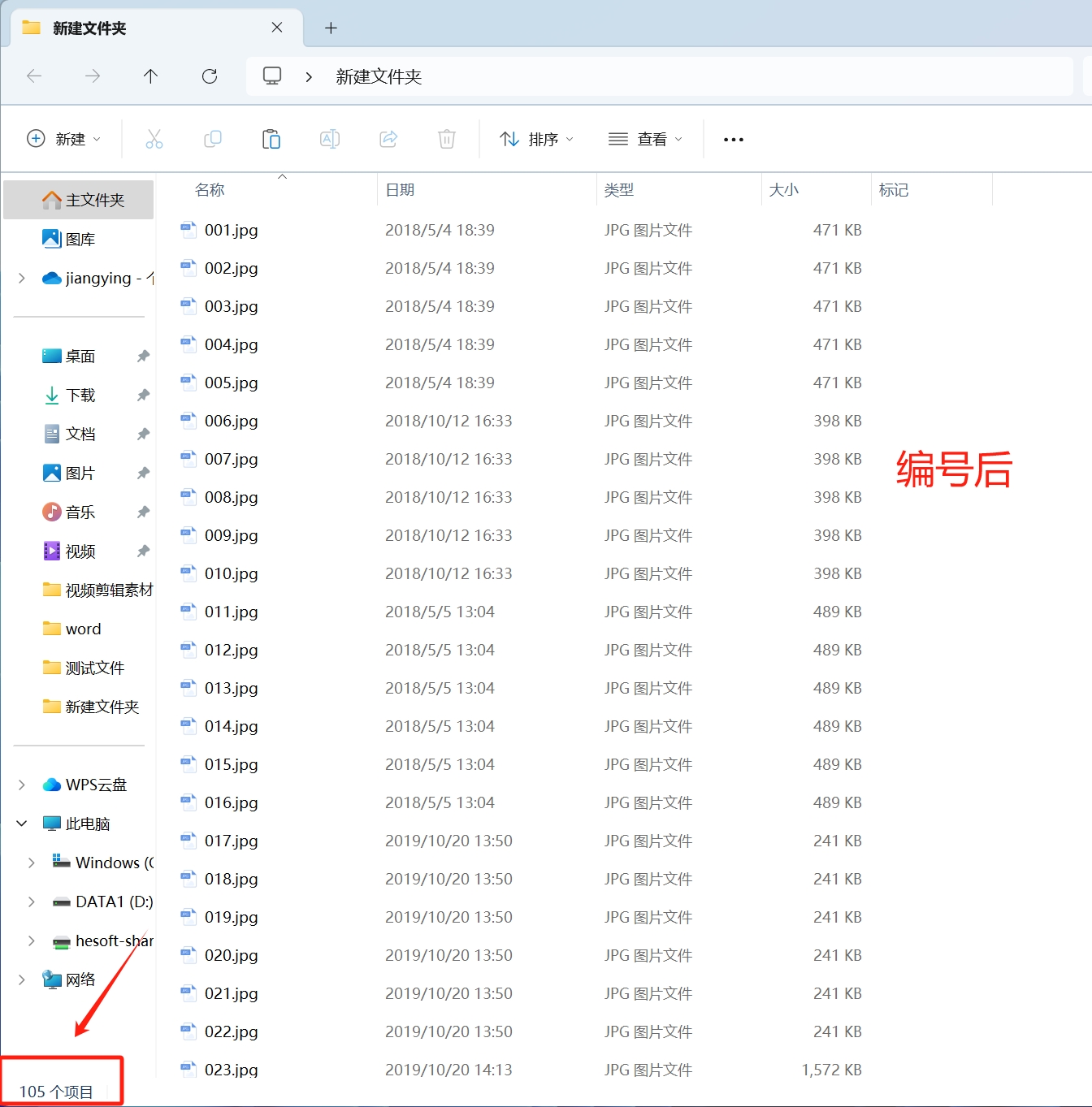The height and width of the screenshot is (1107, 1092).
Task: Click 新建文件夹 in the address bar breadcrumb
Action: 378,76
